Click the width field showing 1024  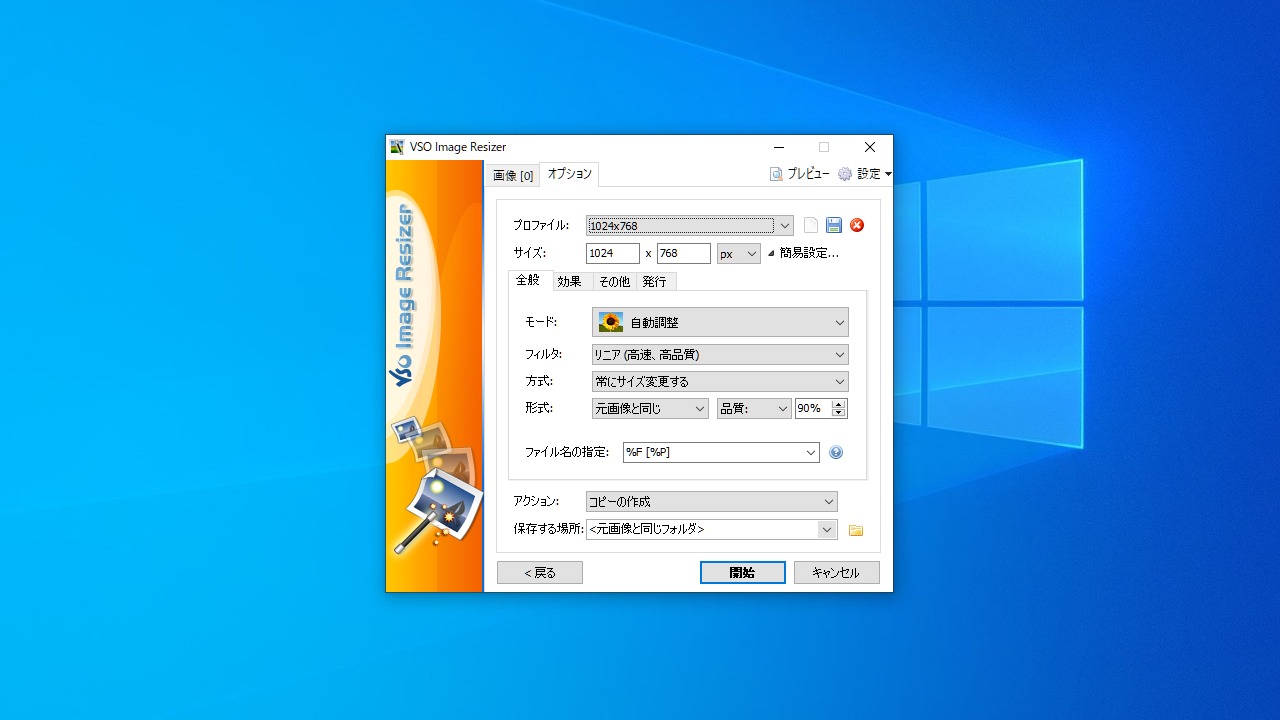pyautogui.click(x=613, y=254)
